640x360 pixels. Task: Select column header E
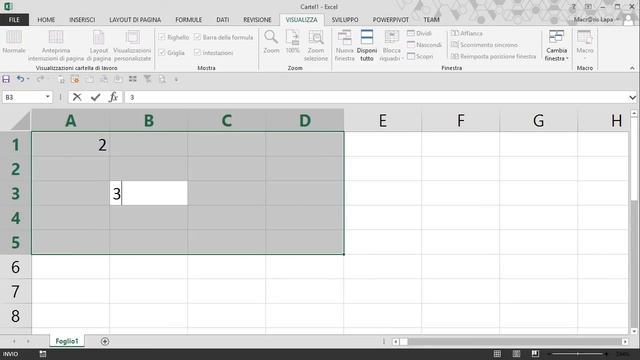pos(382,120)
